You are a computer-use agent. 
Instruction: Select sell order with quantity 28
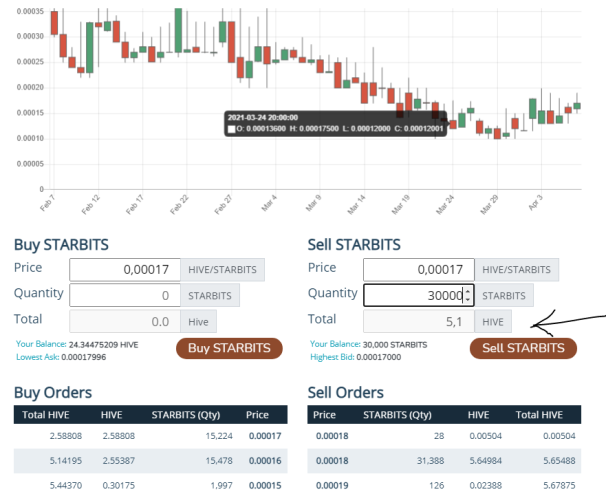pyautogui.click(x=444, y=436)
